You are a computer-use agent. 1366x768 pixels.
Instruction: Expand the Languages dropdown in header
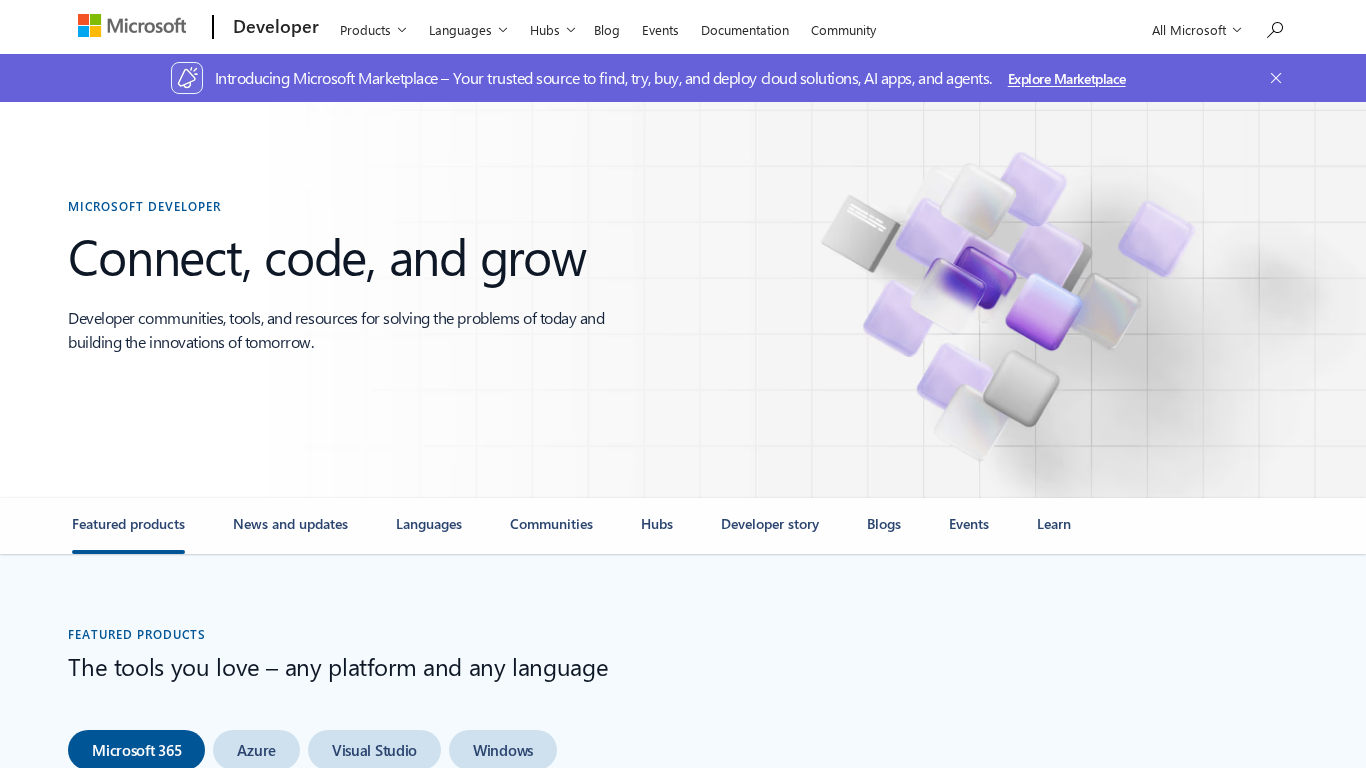click(468, 30)
